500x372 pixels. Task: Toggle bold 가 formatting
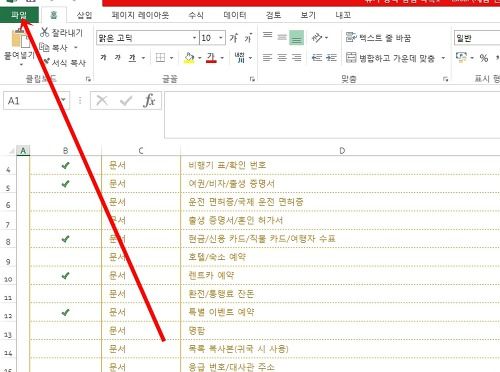(x=103, y=58)
